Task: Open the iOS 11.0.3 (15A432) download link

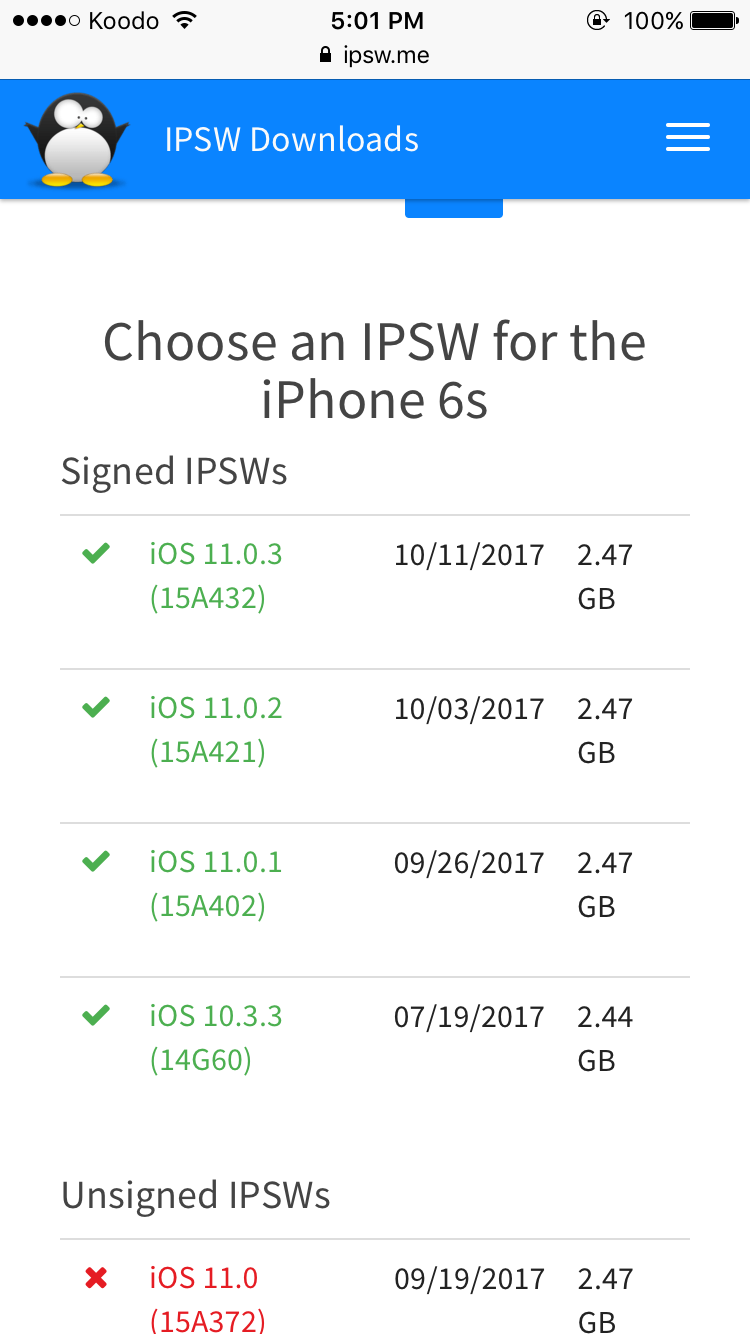Action: (x=216, y=576)
